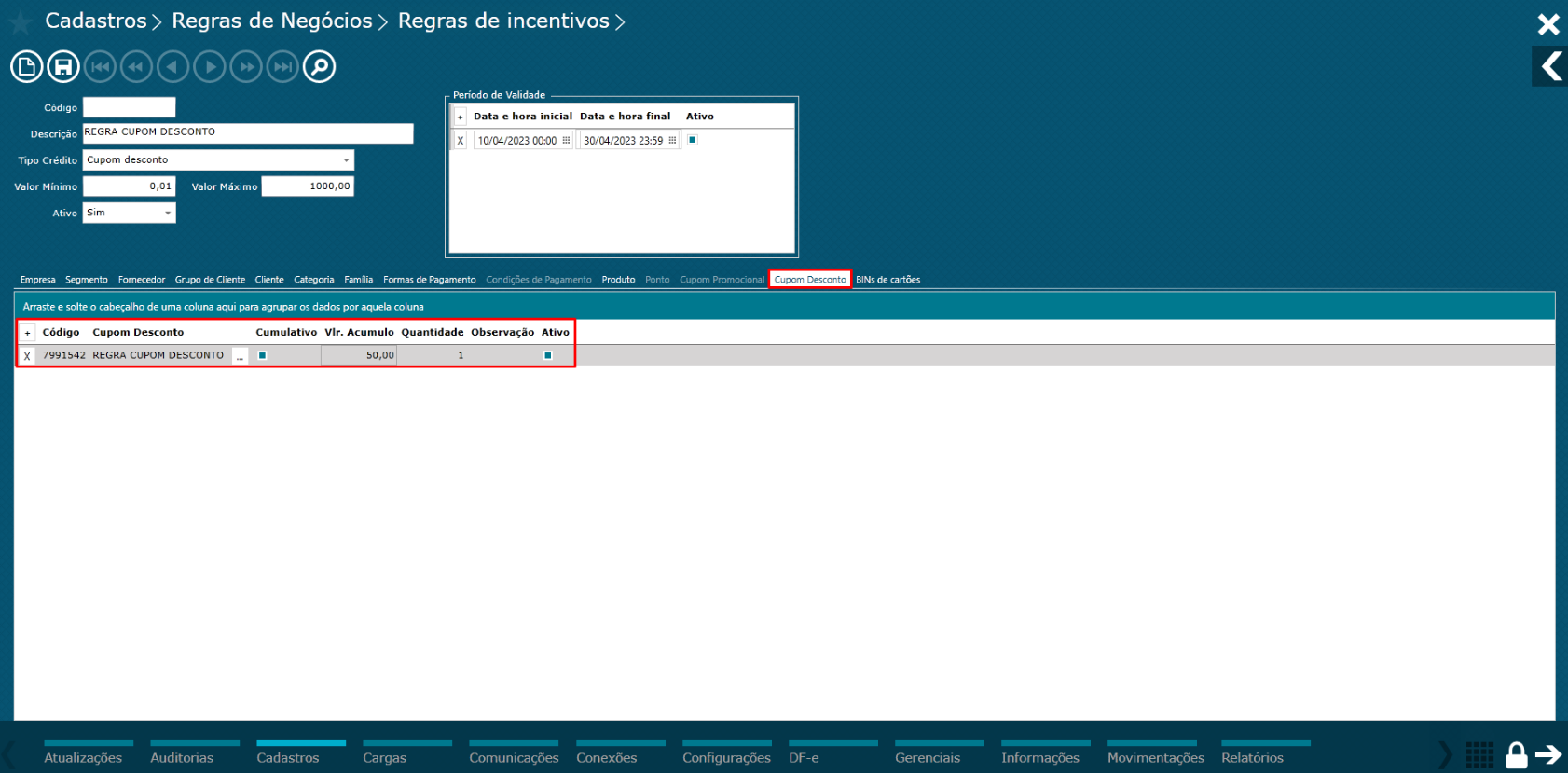Open the apps grid icon in the bottom bar
The image size is (1568, 773).
pyautogui.click(x=1479, y=754)
